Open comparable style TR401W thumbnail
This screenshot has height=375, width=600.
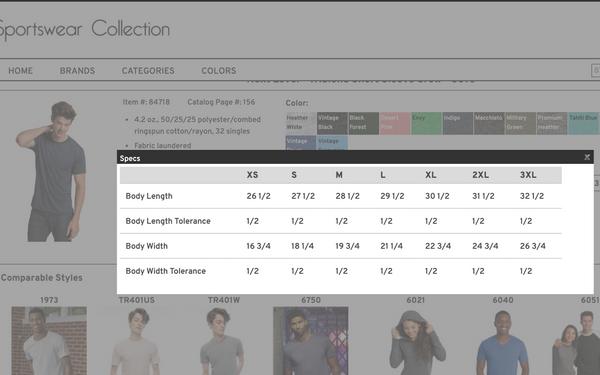(x=223, y=341)
